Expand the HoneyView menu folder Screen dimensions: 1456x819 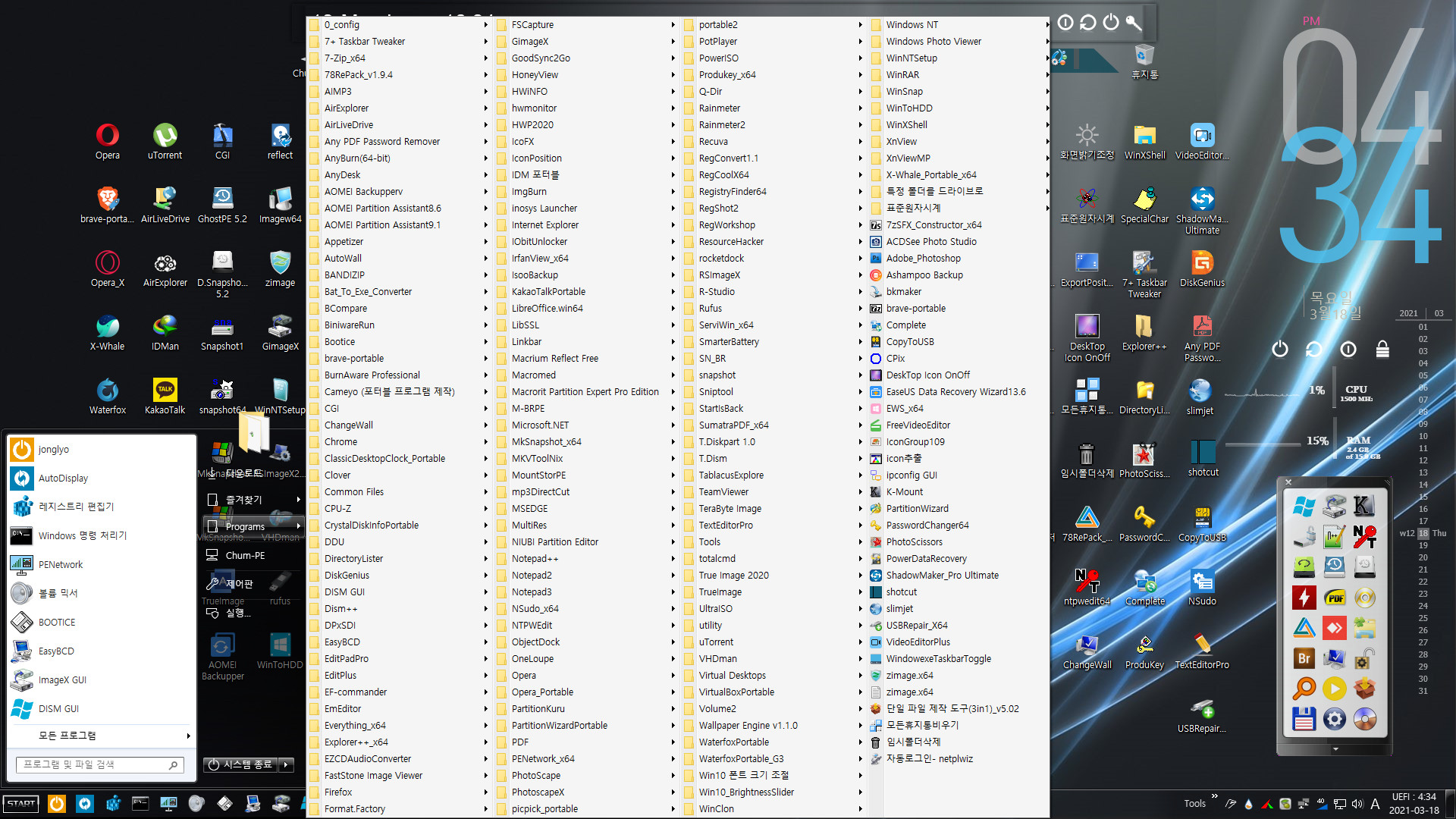586,74
